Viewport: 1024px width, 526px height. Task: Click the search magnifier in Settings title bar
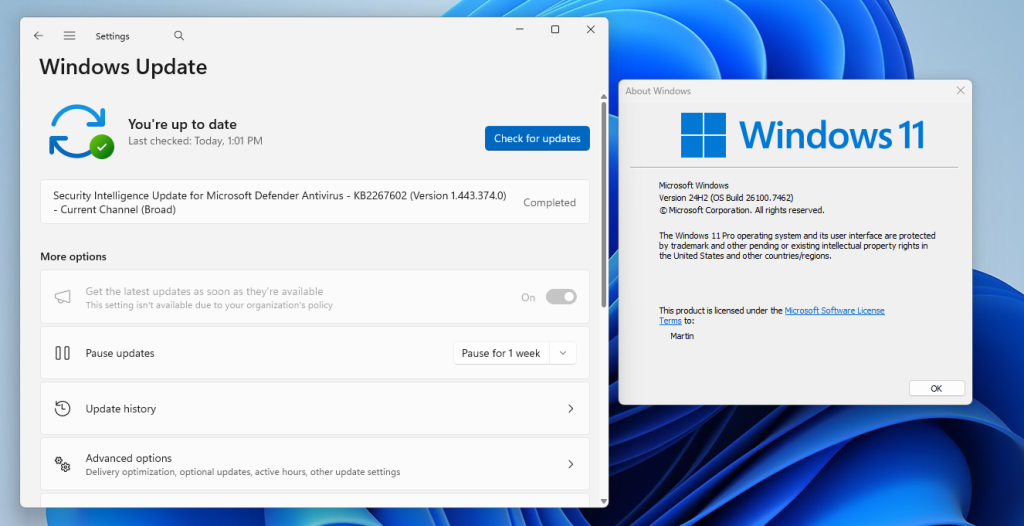(179, 36)
